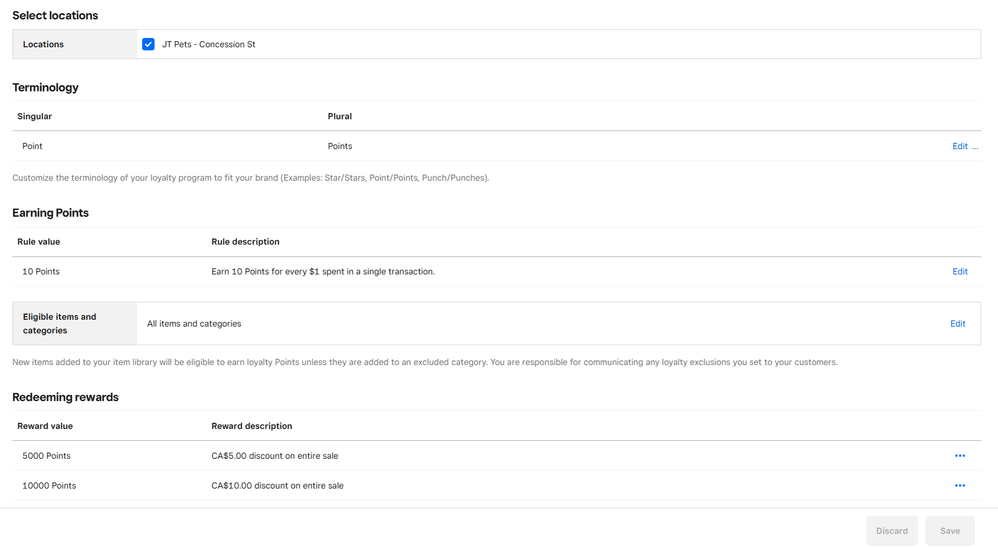Select the JT Pets - Concession St label
This screenshot has height=547, width=998.
(x=209, y=44)
